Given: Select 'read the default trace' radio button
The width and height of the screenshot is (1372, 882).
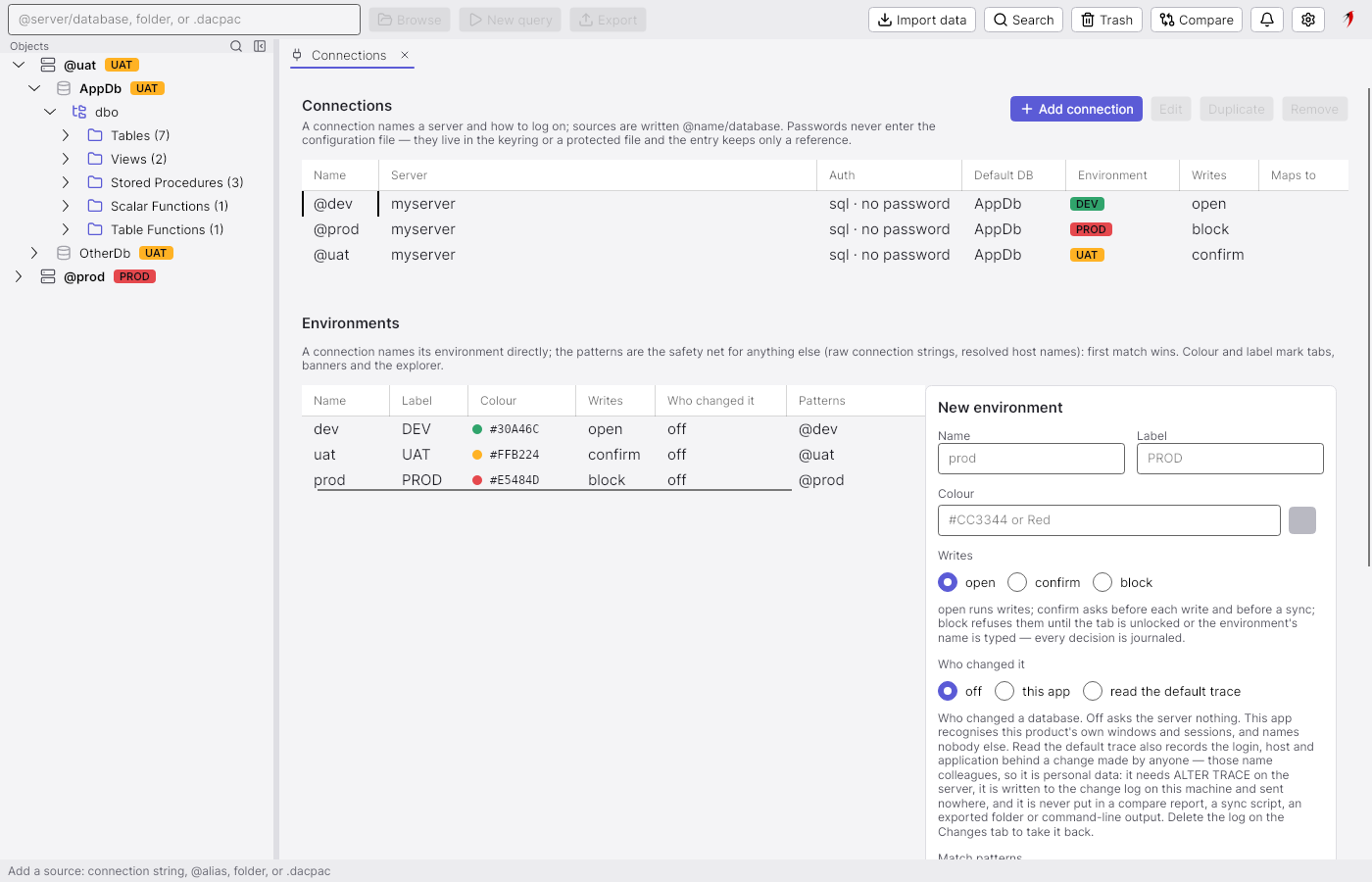Looking at the screenshot, I should point(1093,691).
